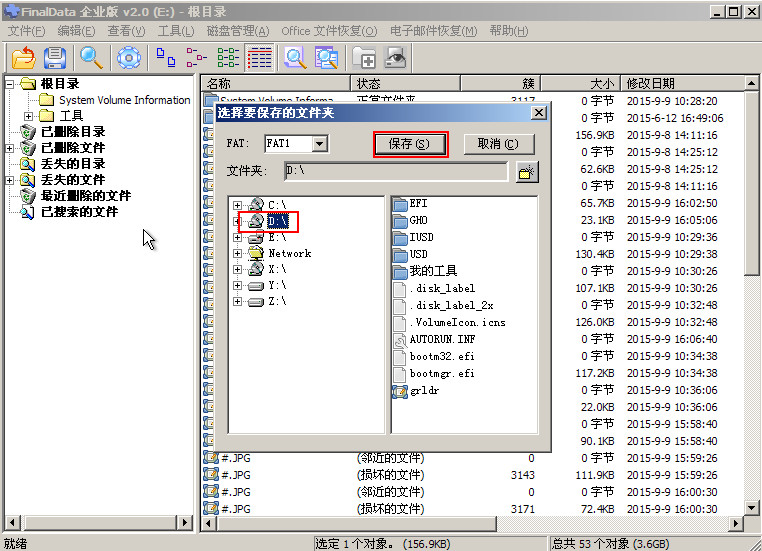This screenshot has height=551, width=762.
Task: Select 最近删除的文件 in the tree
Action: point(86,196)
